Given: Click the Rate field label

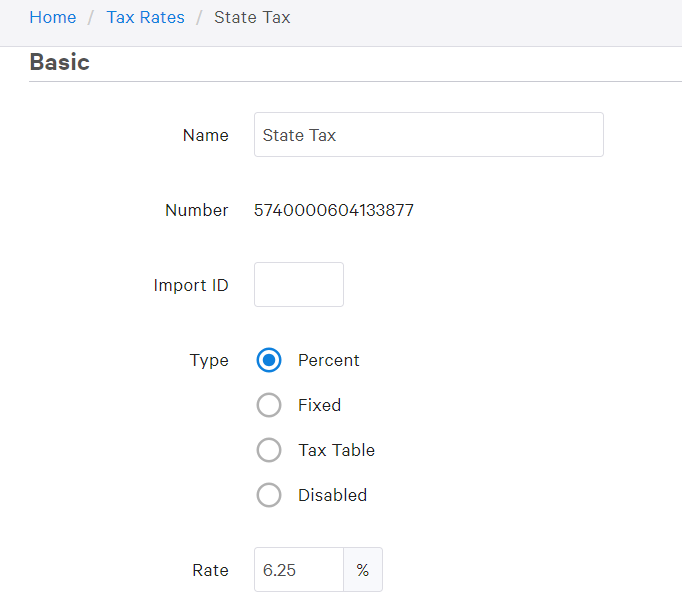Looking at the screenshot, I should point(210,570).
